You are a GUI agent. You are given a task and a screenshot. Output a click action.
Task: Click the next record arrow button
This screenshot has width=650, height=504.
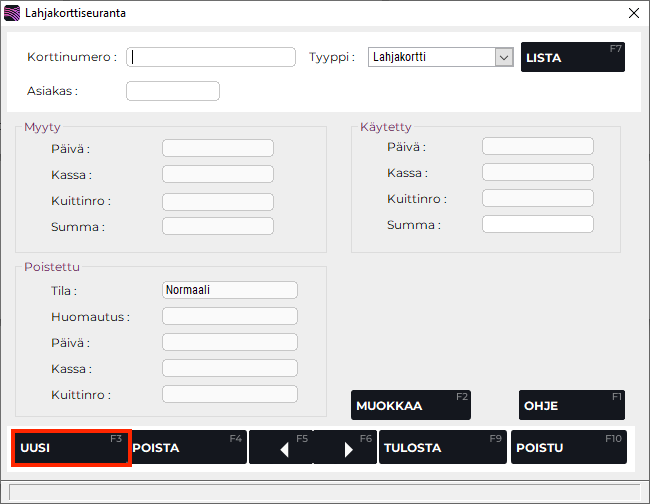click(346, 448)
